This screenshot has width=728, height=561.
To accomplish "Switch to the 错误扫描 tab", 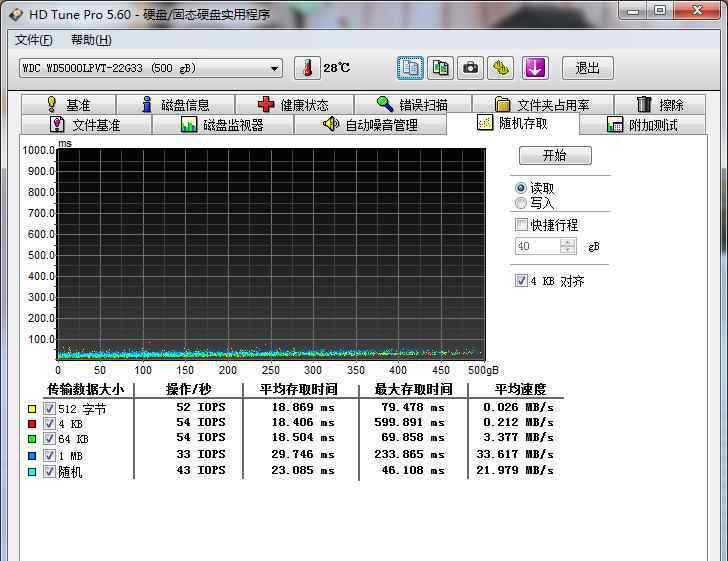I will 413,104.
